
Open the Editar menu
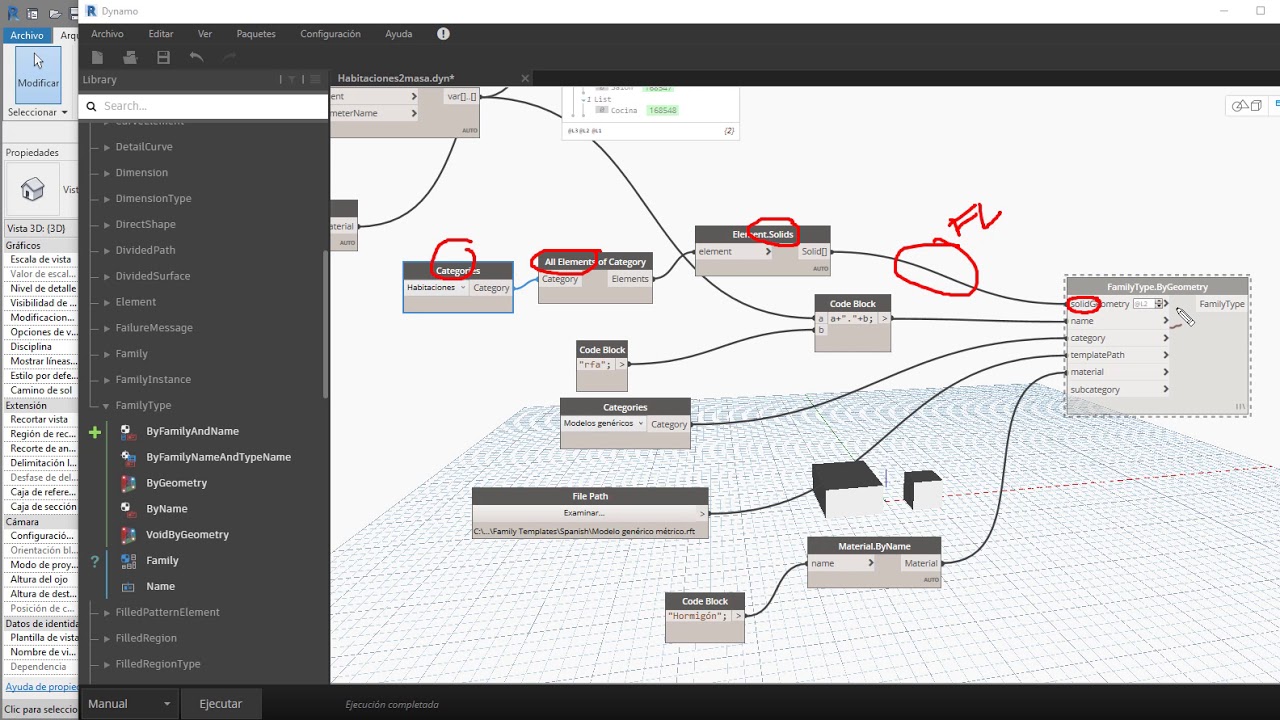pyautogui.click(x=161, y=34)
